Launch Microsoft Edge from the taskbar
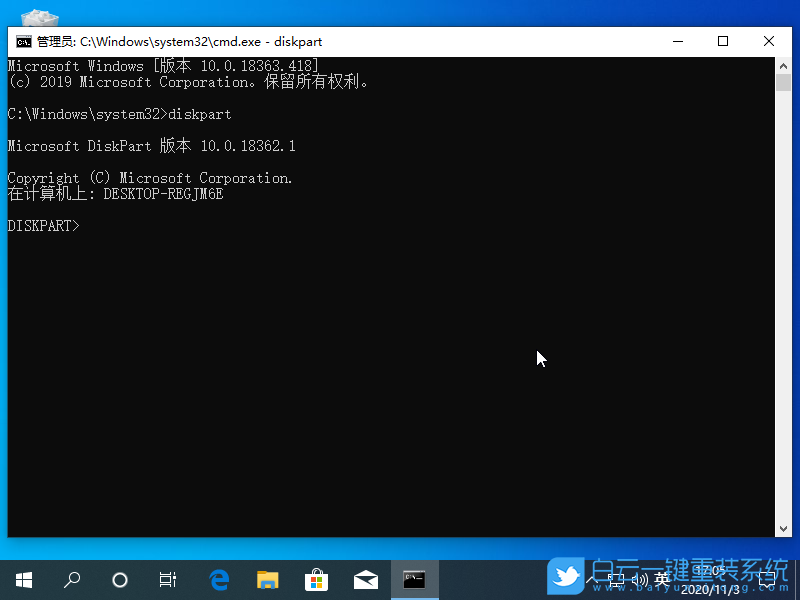The width and height of the screenshot is (800, 600). click(219, 579)
